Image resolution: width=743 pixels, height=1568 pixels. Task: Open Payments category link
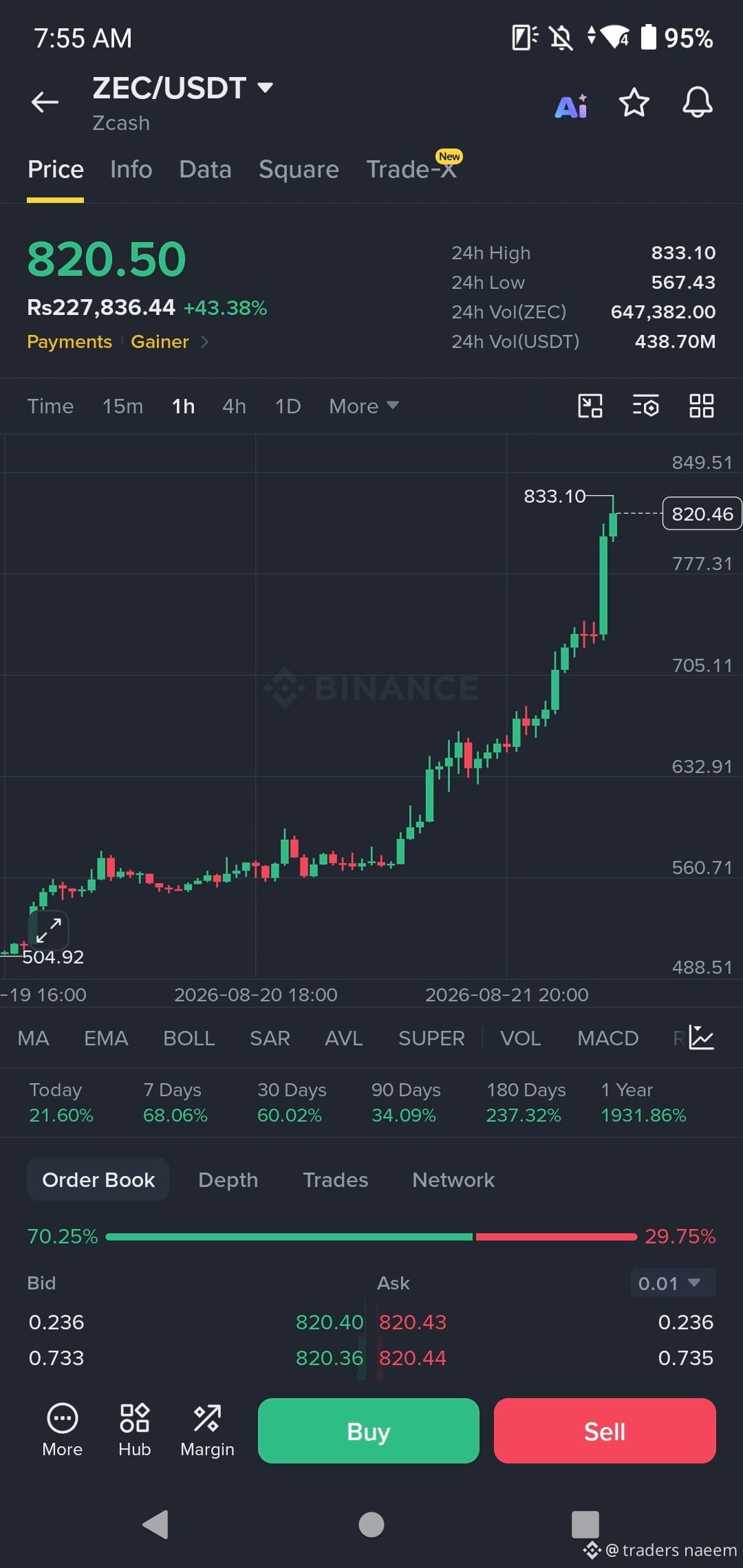point(69,342)
